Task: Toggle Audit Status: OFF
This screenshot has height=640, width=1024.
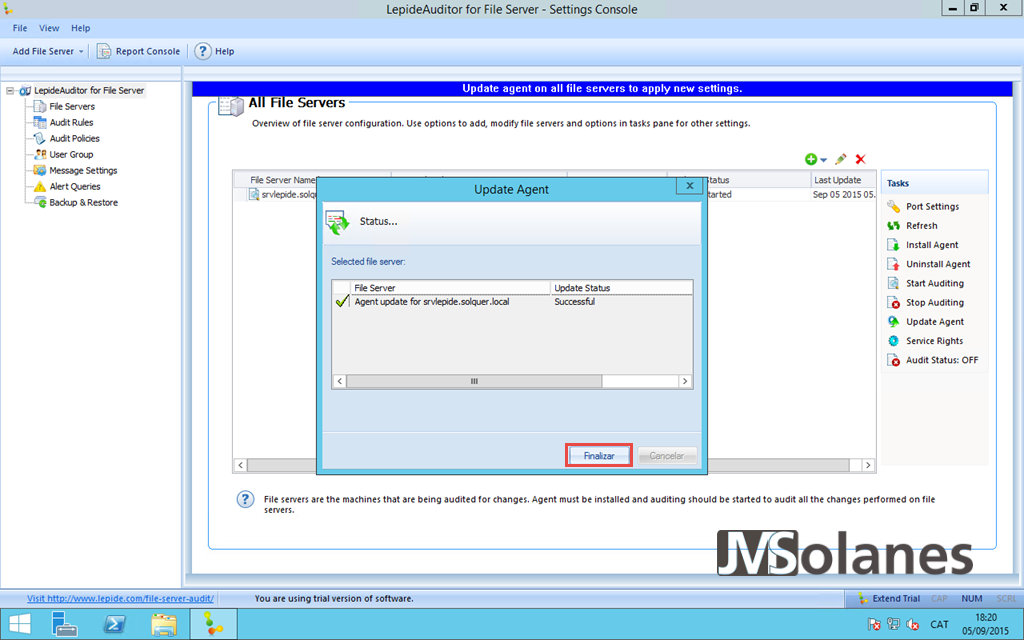Action: click(x=942, y=360)
